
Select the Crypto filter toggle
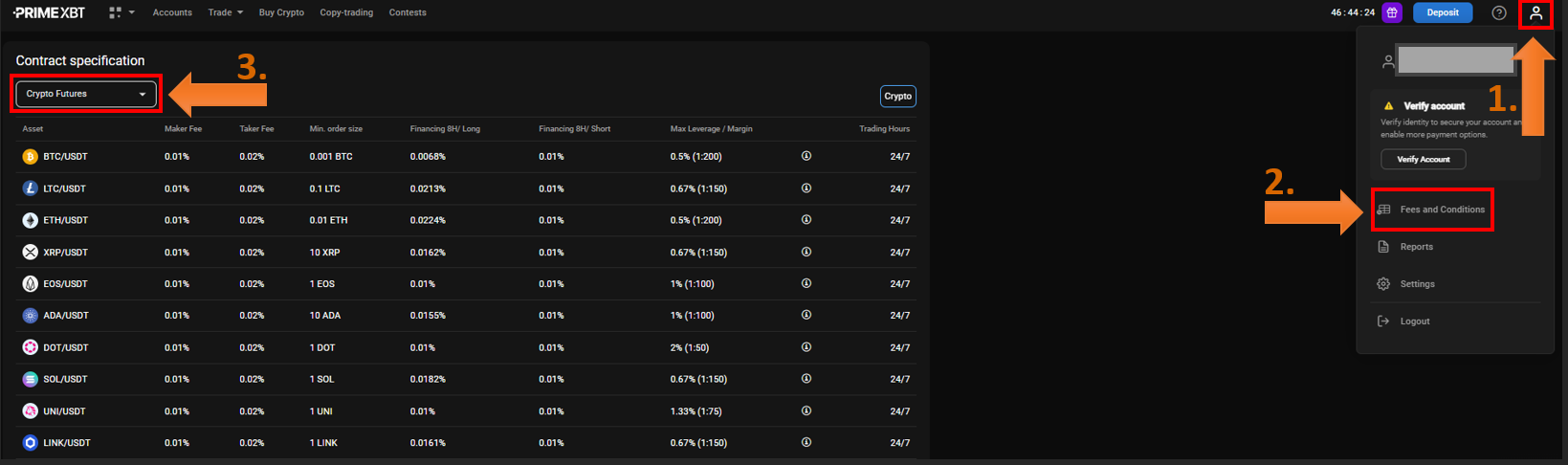pos(897,96)
